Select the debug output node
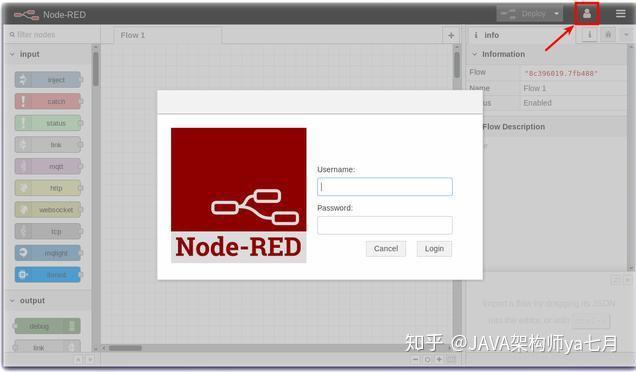Viewport: 636px width, 372px height. click(x=47, y=326)
